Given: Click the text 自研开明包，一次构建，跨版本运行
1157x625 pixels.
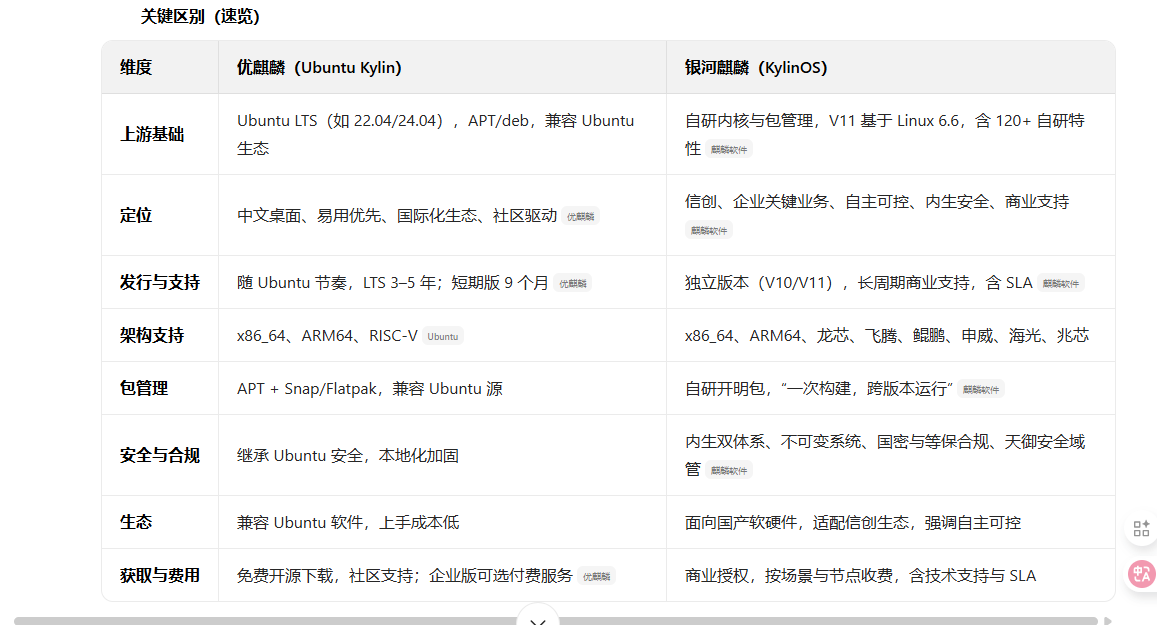Looking at the screenshot, I should point(819,389).
